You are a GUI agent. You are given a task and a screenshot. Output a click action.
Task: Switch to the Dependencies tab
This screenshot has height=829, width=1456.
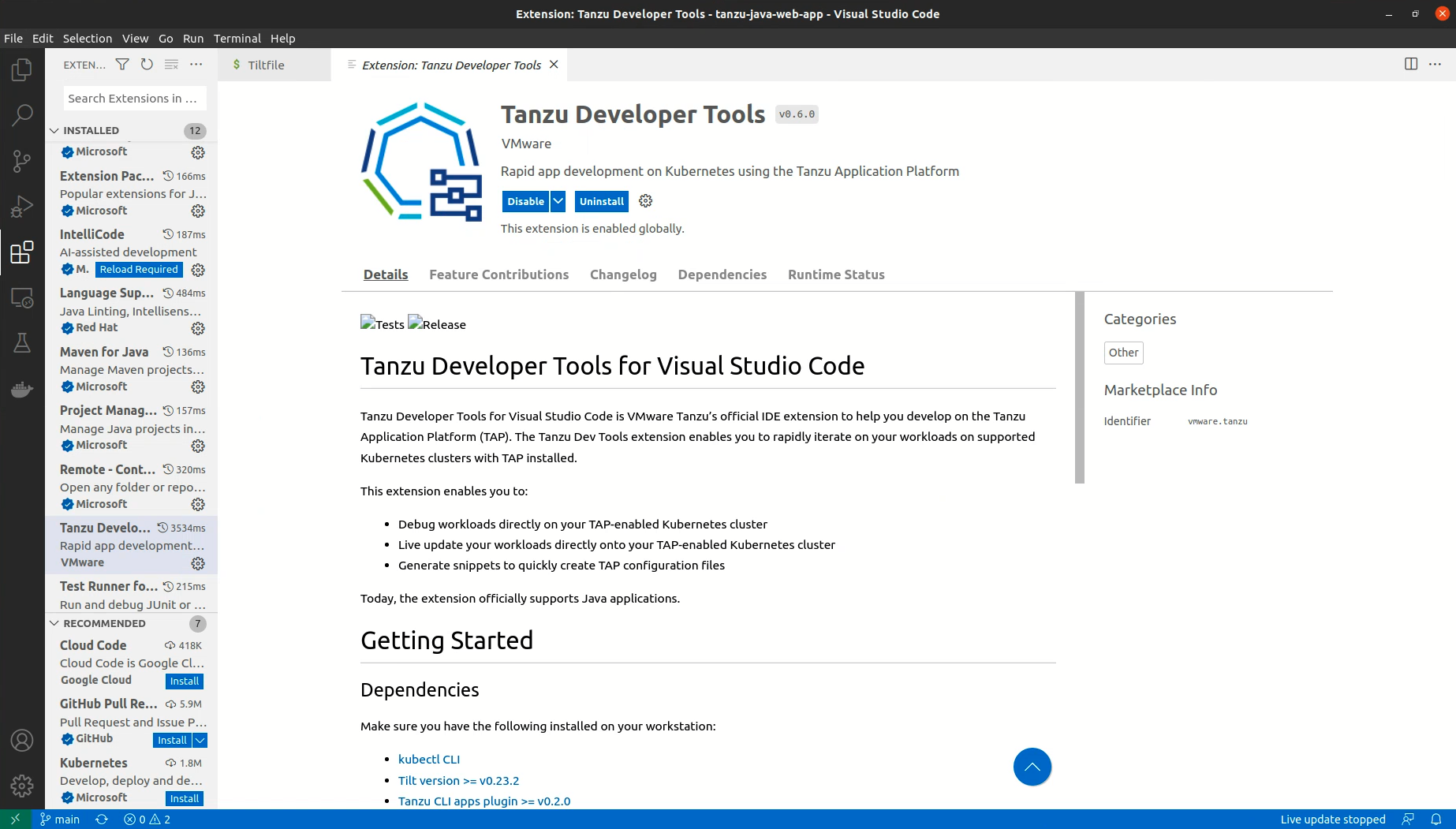[x=722, y=274]
